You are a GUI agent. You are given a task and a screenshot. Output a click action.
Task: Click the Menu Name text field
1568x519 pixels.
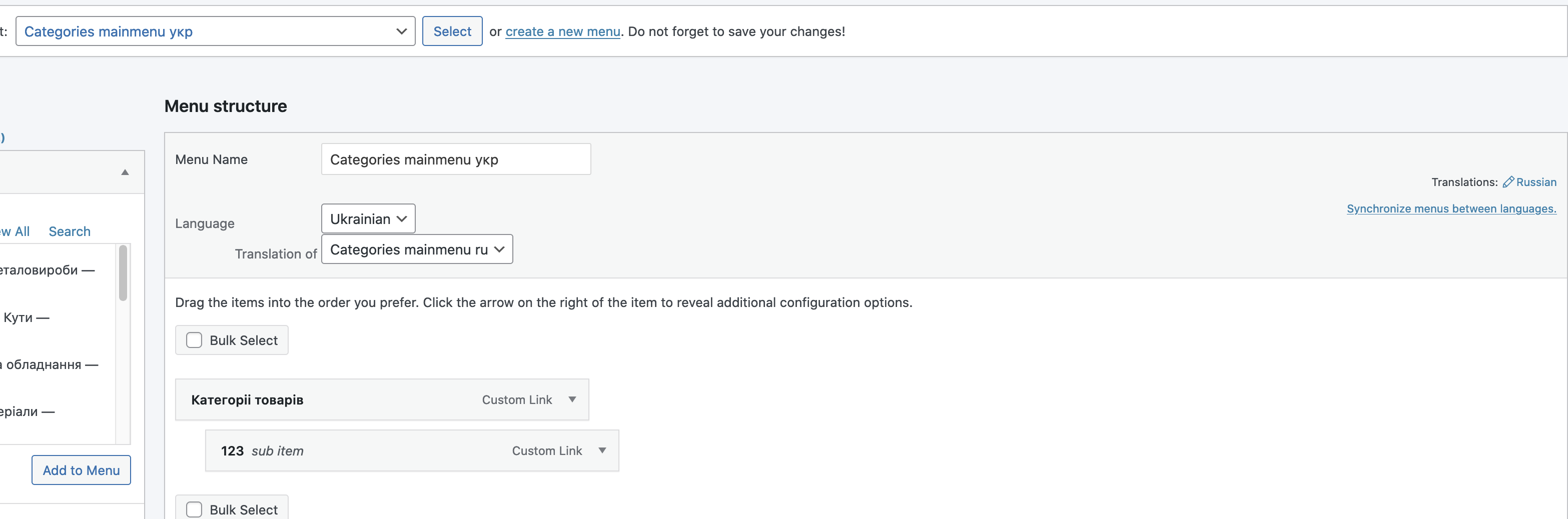point(455,159)
